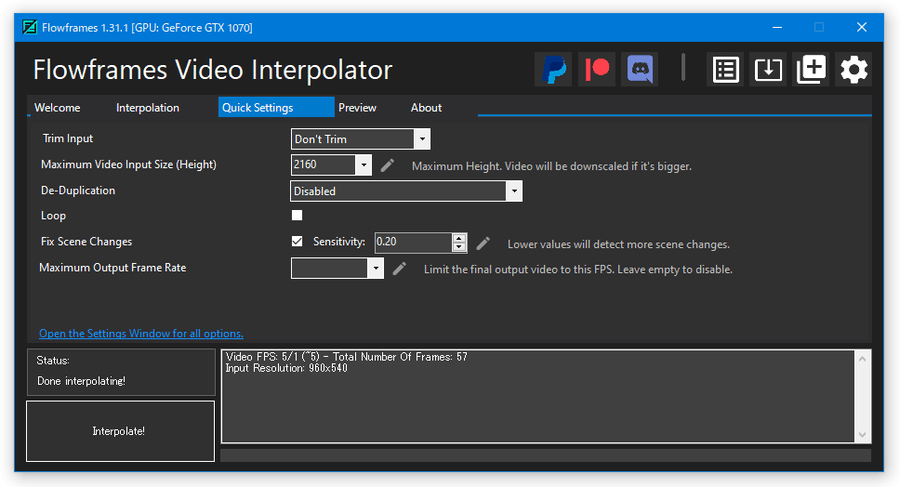Click the 'Lower values will detect more scene changes.' hint
This screenshot has height=487, width=900.
click(x=619, y=244)
